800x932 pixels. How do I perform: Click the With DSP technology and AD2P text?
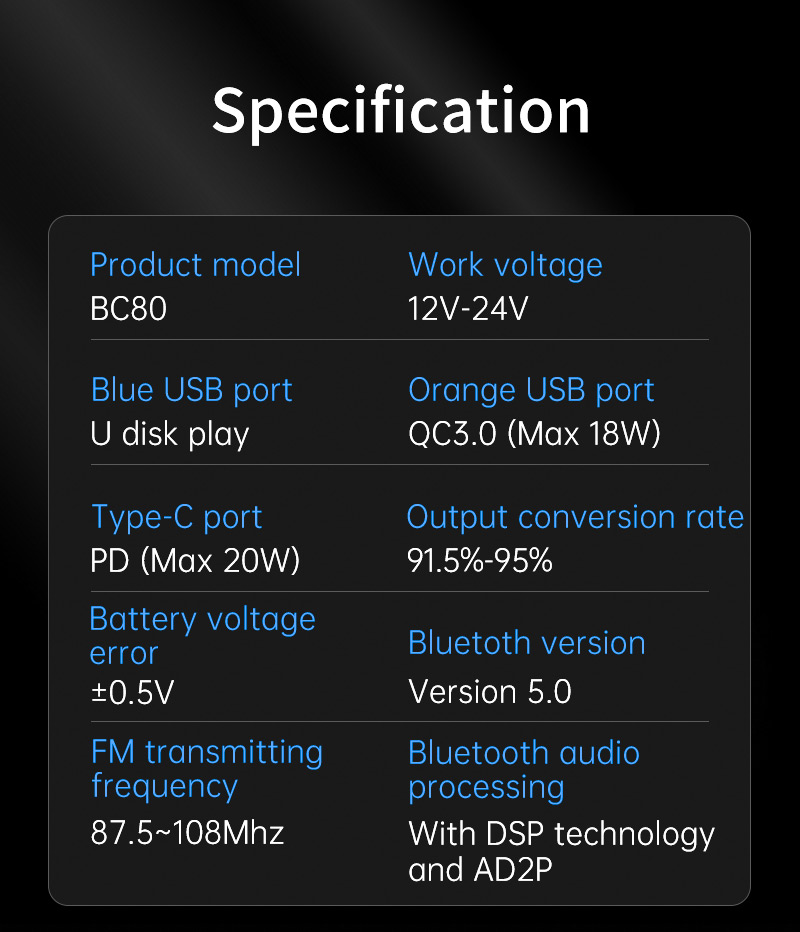click(562, 851)
